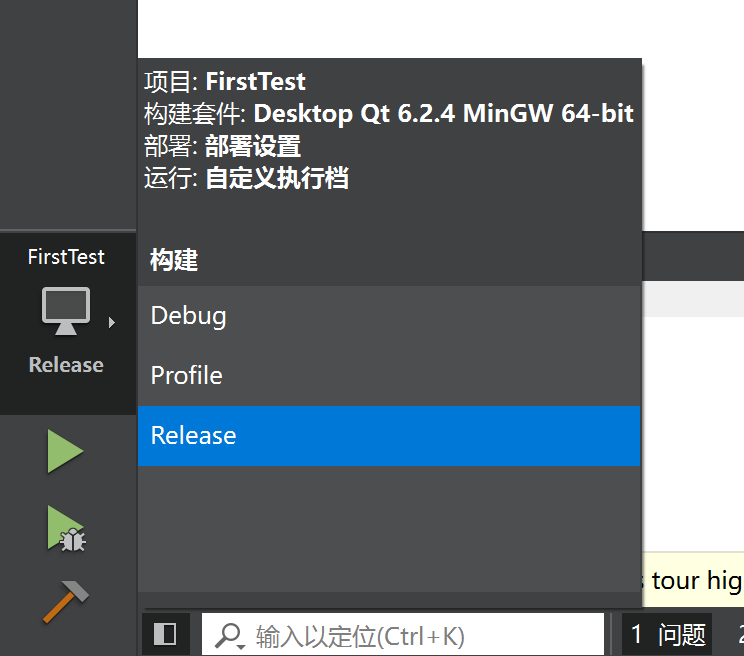Select the Profile build configuration
The width and height of the screenshot is (744, 656).
coord(389,376)
